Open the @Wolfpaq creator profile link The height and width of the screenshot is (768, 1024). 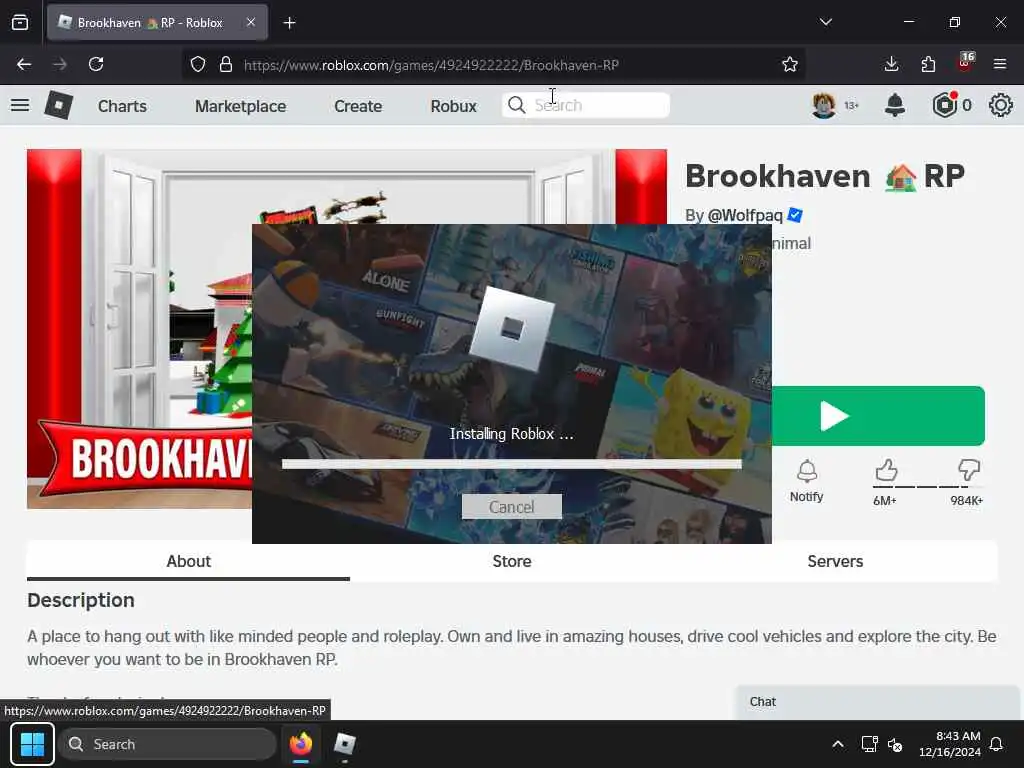click(x=744, y=215)
